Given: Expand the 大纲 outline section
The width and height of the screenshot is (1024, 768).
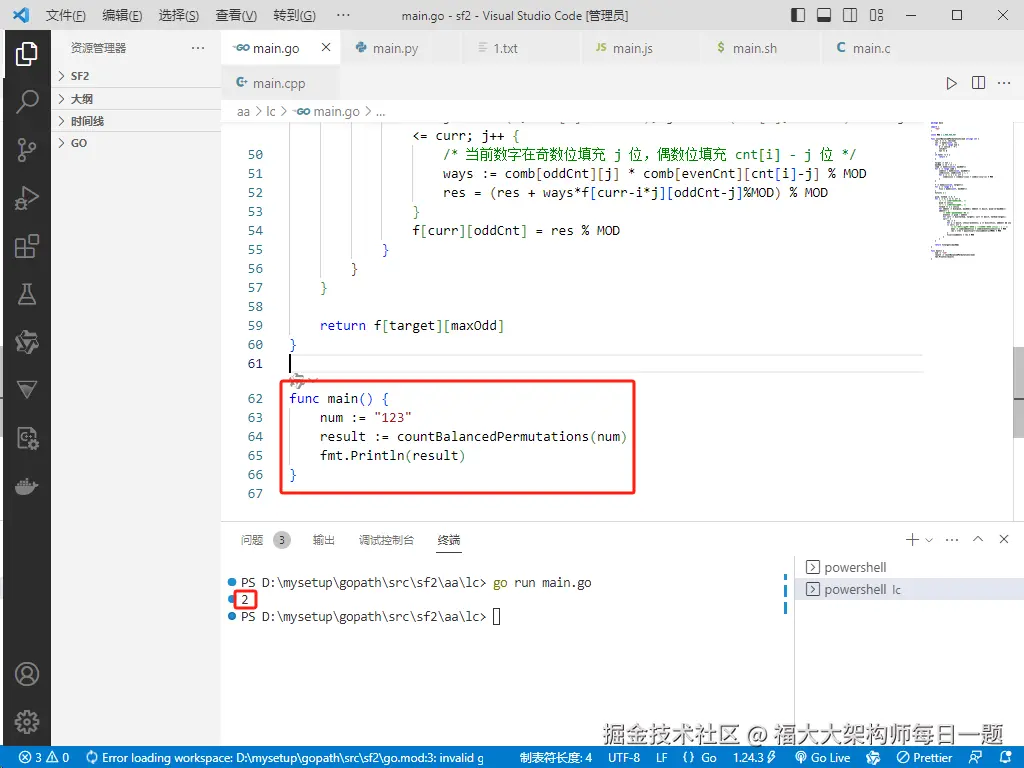Looking at the screenshot, I should tap(136, 99).
